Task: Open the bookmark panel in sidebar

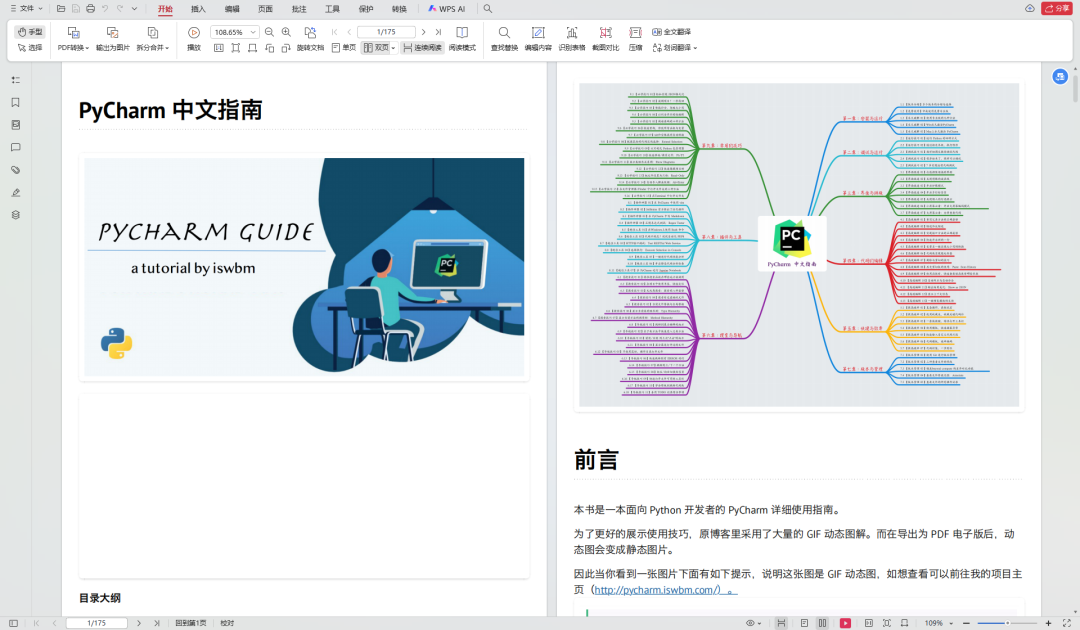Action: [x=16, y=103]
